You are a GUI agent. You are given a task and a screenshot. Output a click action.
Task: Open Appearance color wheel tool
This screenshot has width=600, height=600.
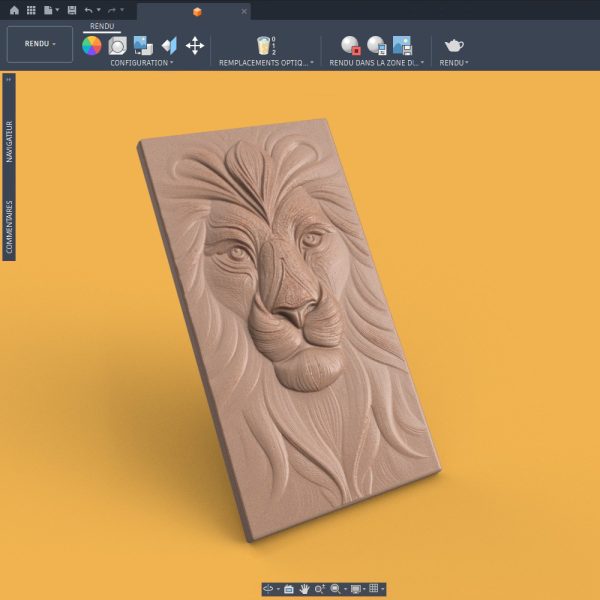[92, 46]
